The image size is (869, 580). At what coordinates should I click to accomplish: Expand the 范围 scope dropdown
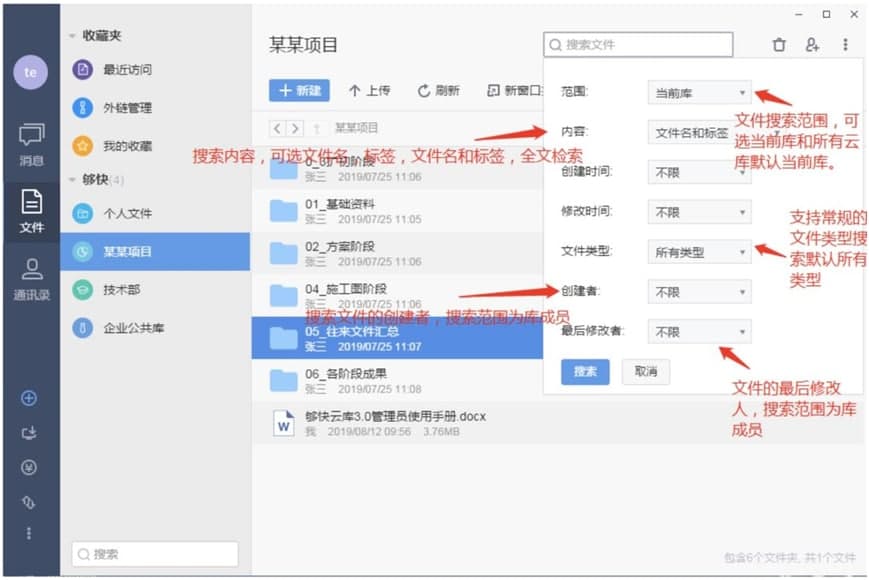(x=698, y=92)
